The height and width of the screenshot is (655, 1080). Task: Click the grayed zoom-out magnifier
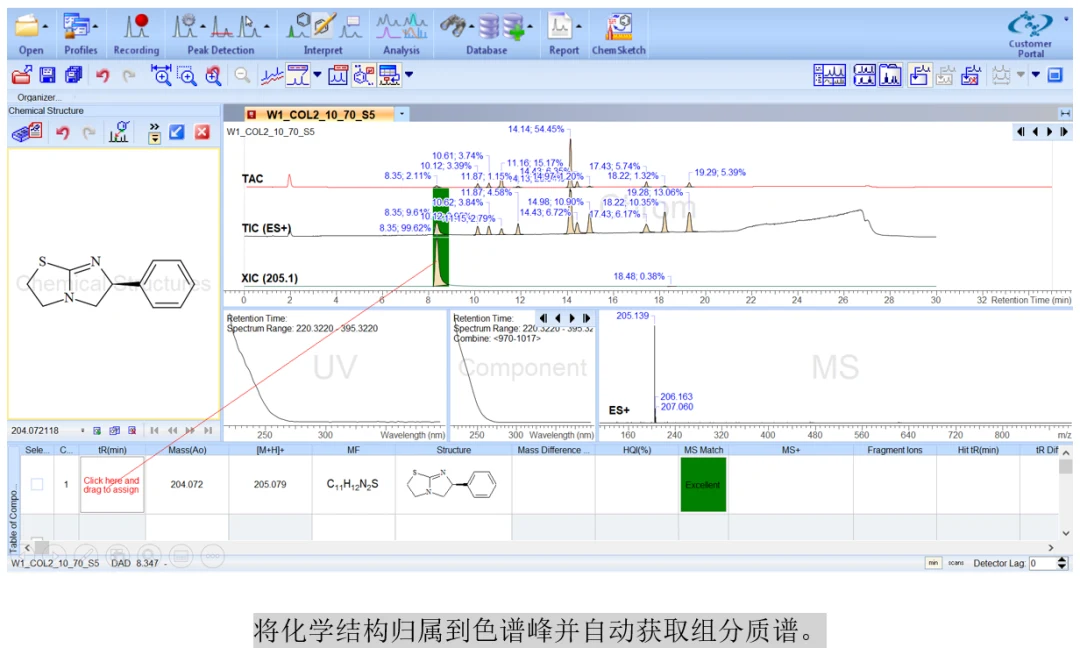[x=242, y=75]
